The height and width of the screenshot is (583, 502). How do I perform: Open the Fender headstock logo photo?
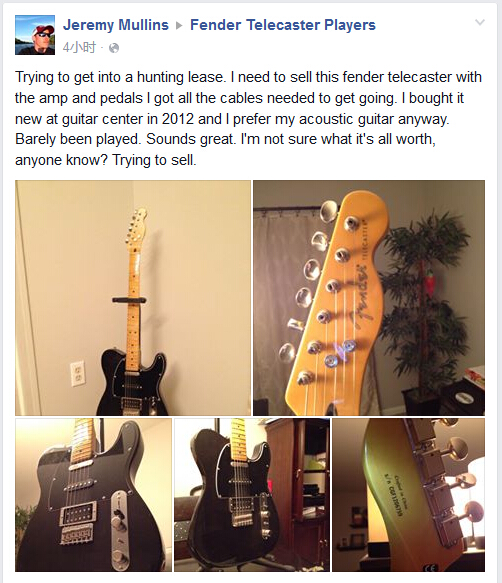tap(369, 298)
